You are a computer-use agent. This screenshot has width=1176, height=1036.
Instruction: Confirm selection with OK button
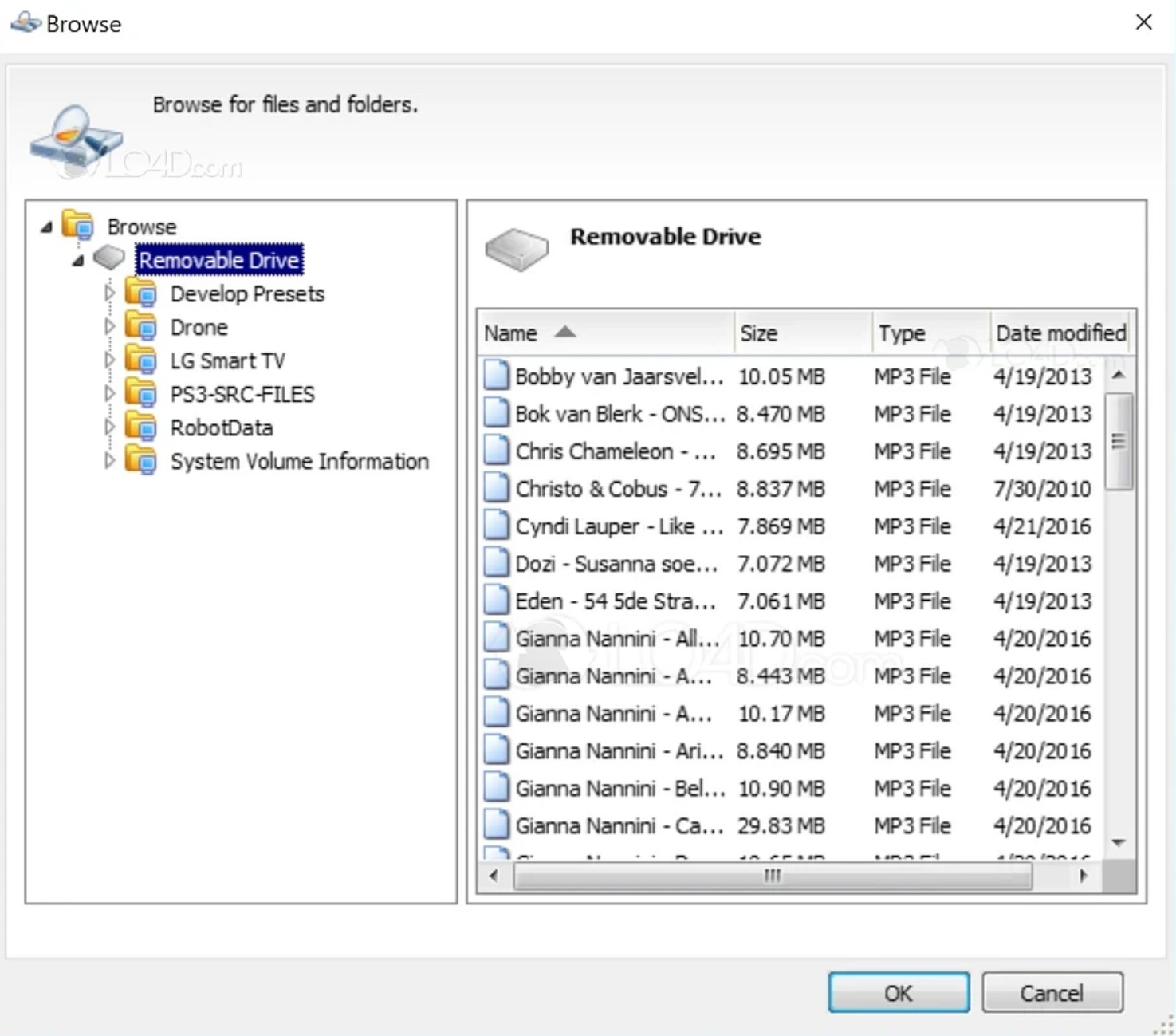tap(899, 992)
